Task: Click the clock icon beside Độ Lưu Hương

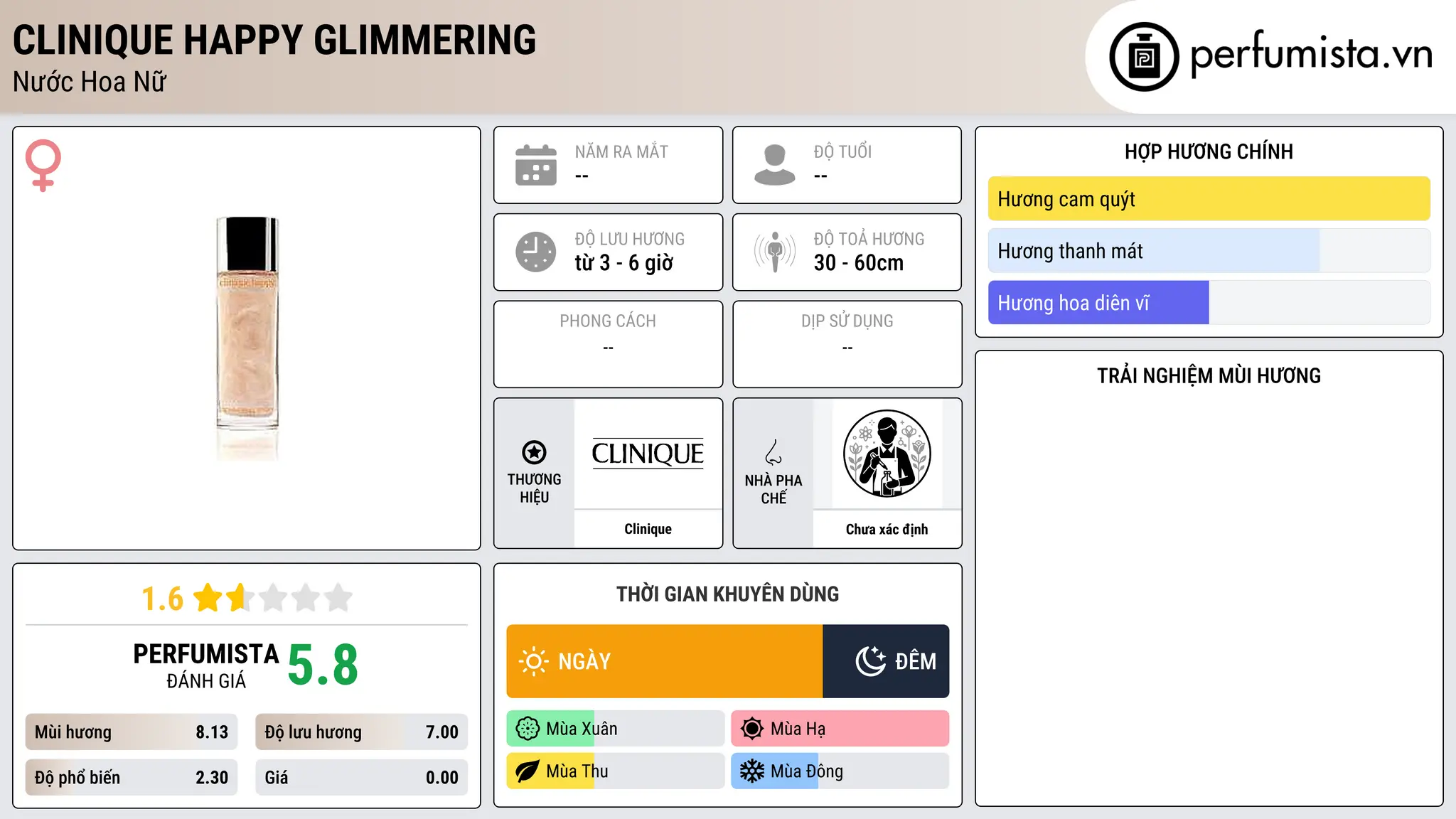Action: point(536,252)
